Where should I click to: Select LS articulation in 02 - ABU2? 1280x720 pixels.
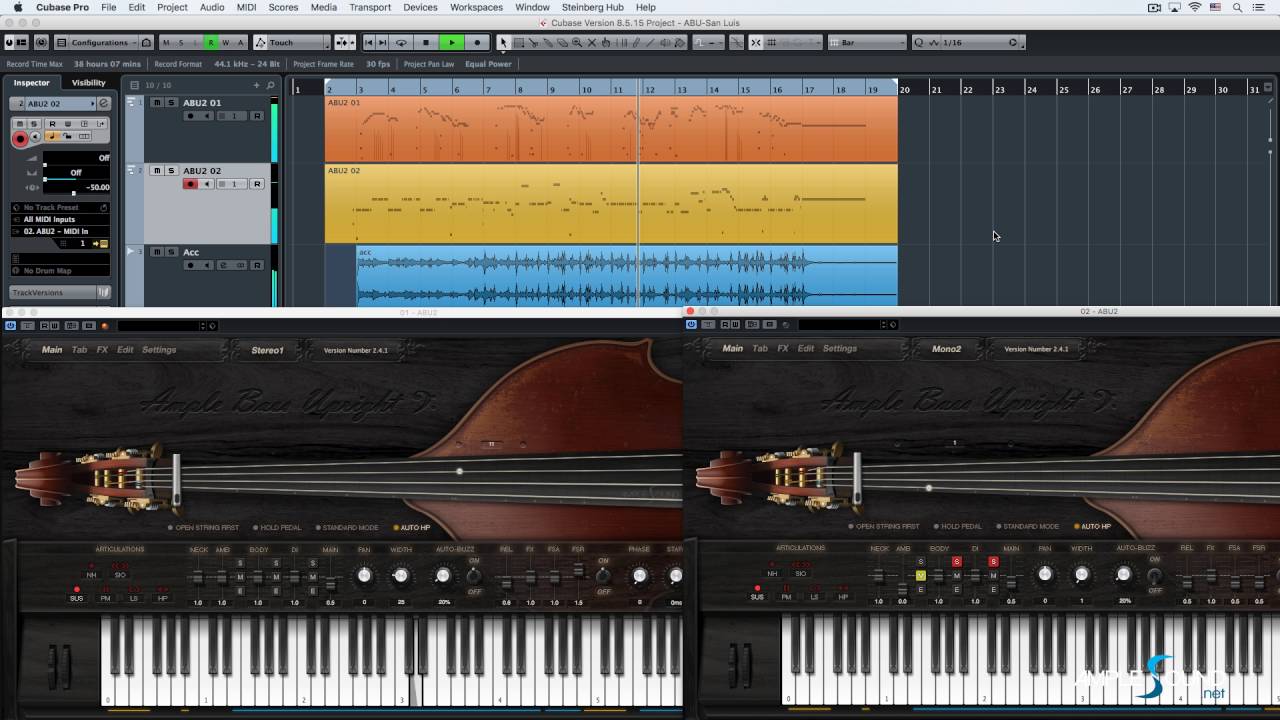tap(814, 594)
